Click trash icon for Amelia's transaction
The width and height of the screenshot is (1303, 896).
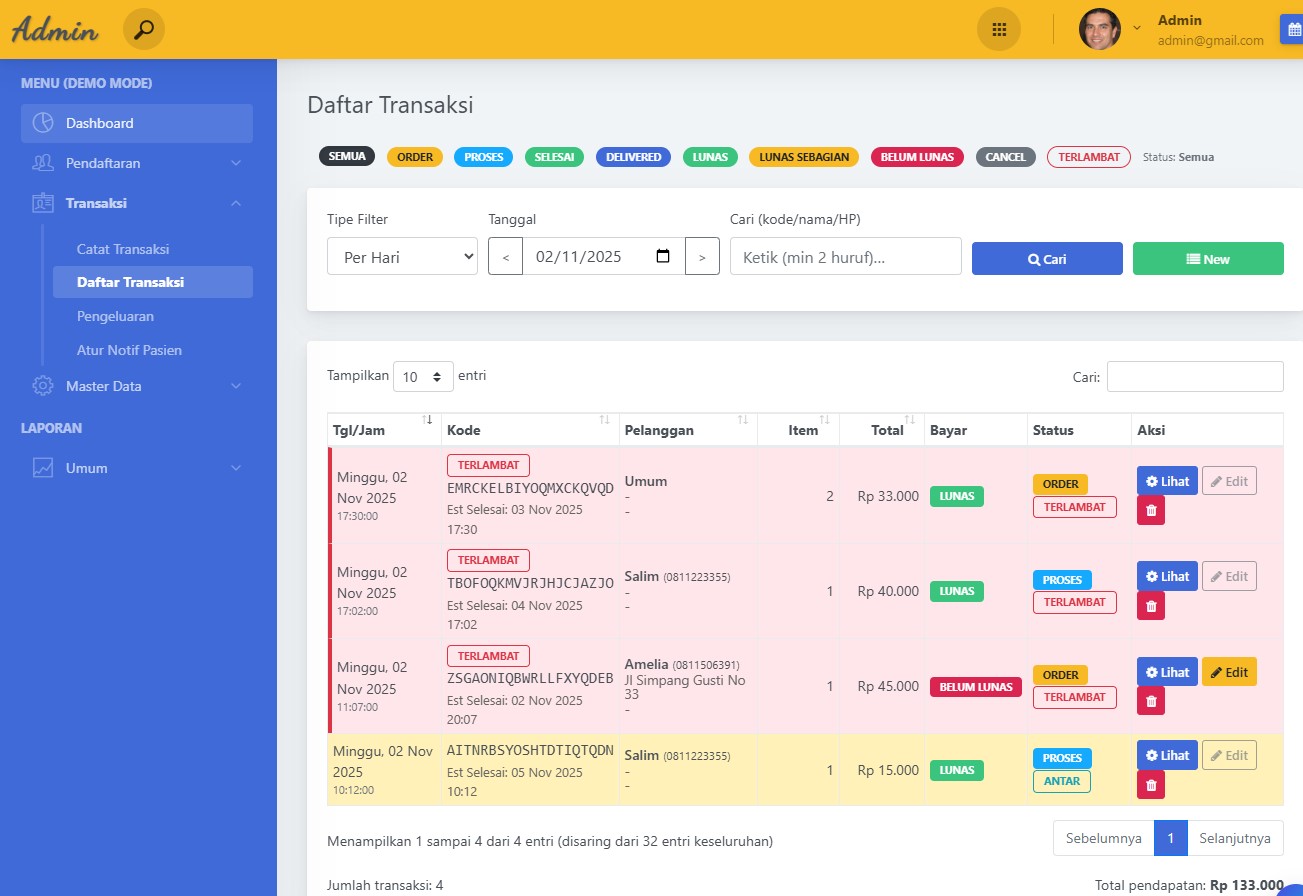[x=1151, y=701]
